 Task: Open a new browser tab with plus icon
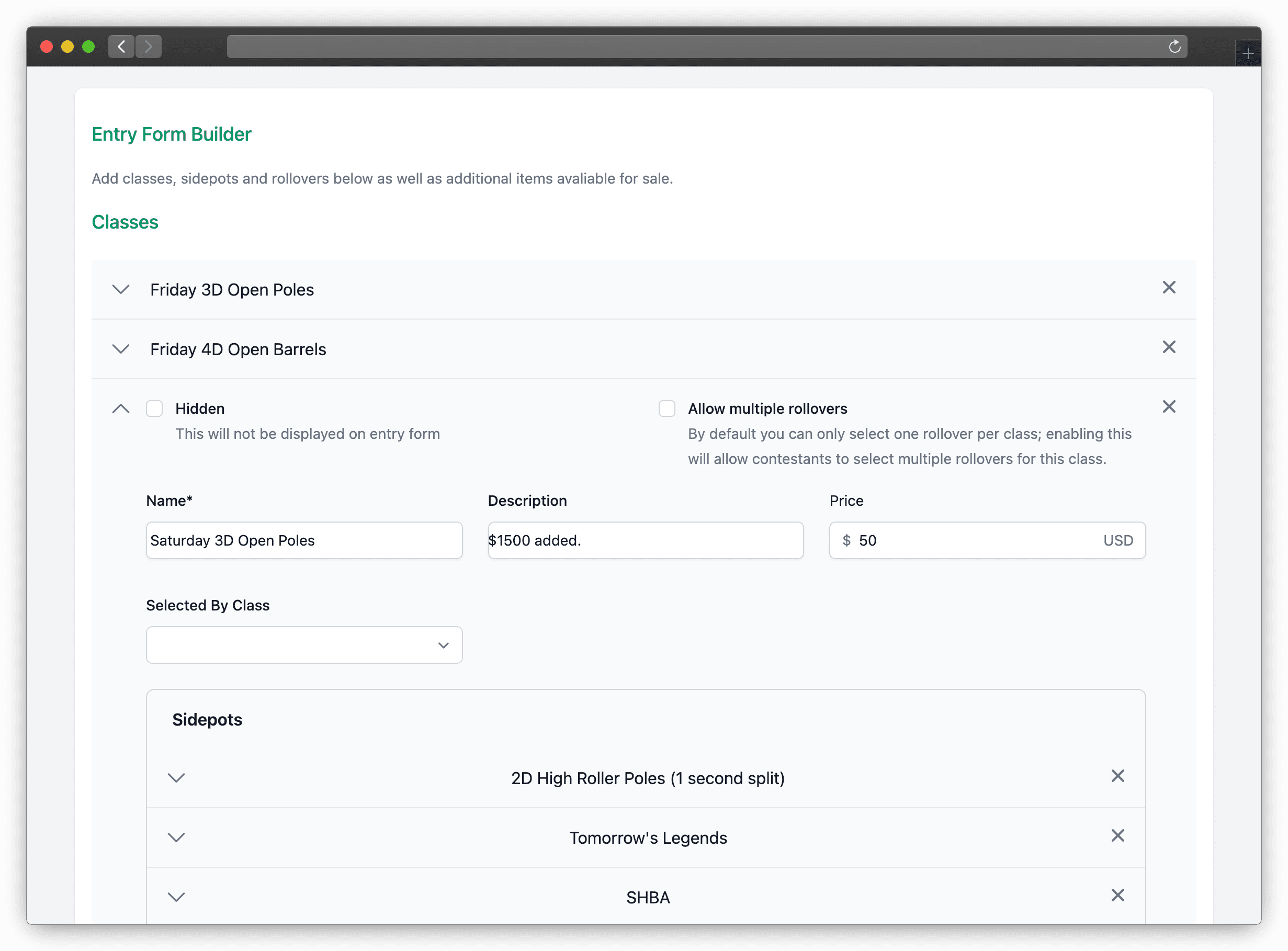coord(1247,54)
